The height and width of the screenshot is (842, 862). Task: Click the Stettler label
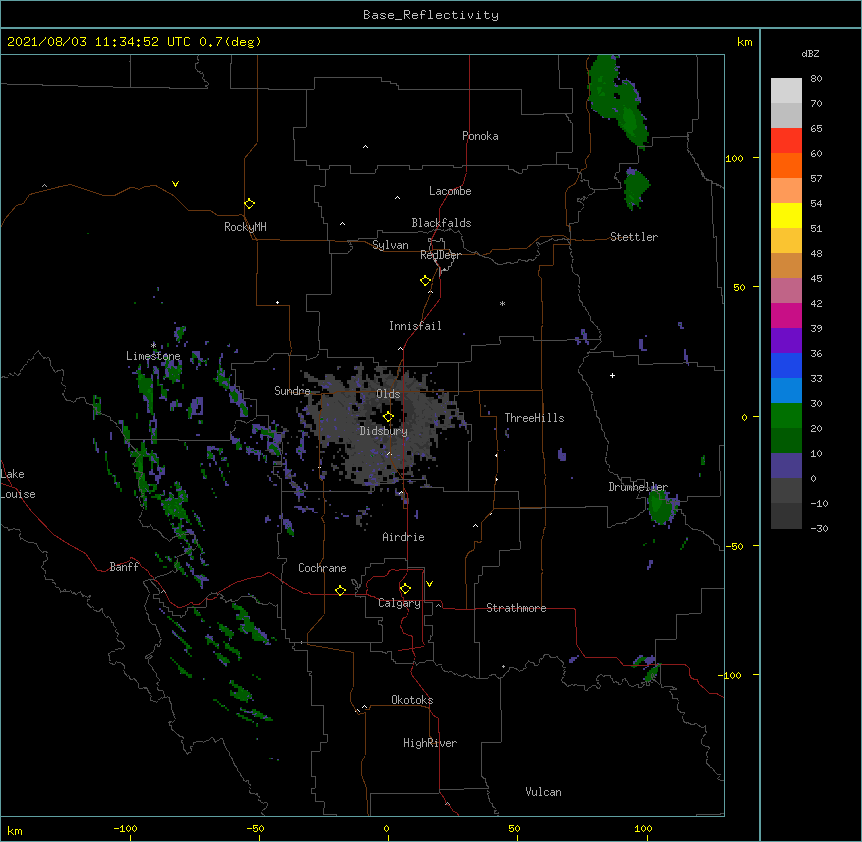pos(633,237)
